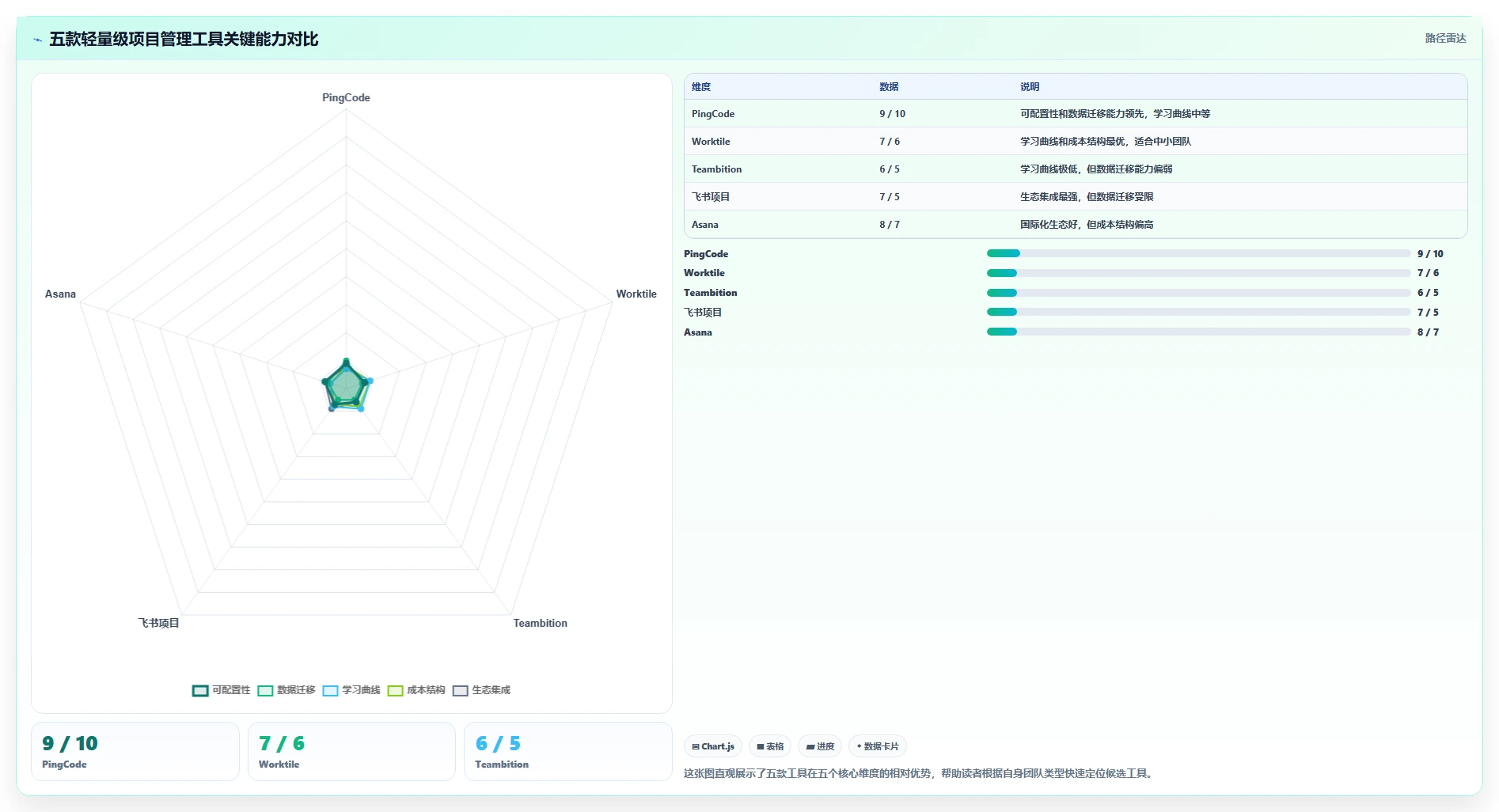Click the 成本结构 legend color box
The height and width of the screenshot is (812, 1499).
(x=395, y=691)
